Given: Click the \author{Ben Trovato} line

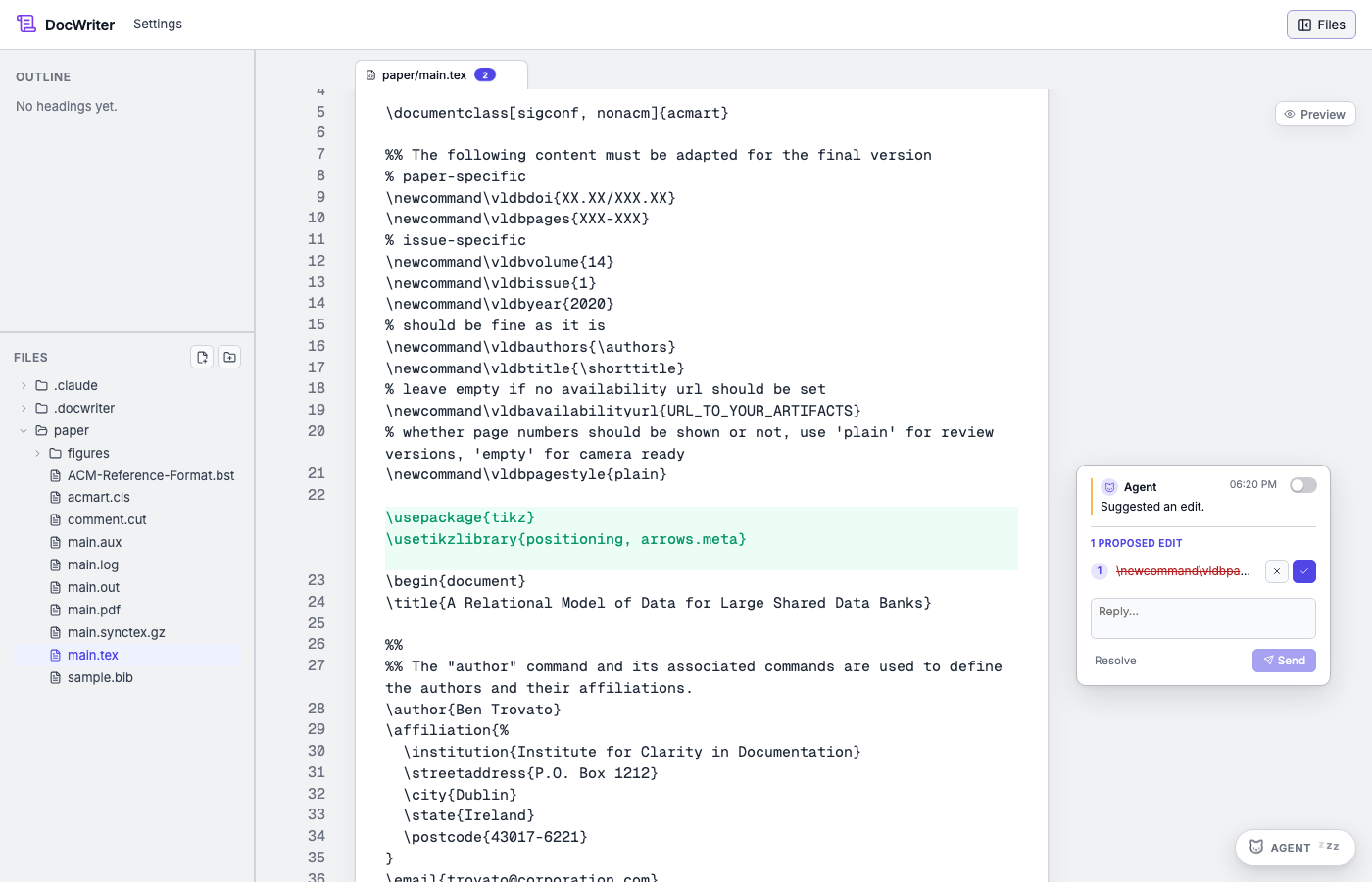Looking at the screenshot, I should tap(473, 710).
